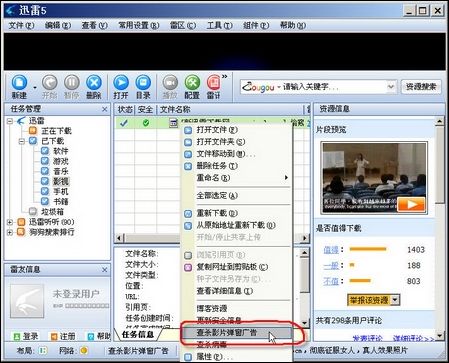The image size is (449, 363).
Task: Open the Gougou search box dropdown arrow
Action: [x=391, y=87]
